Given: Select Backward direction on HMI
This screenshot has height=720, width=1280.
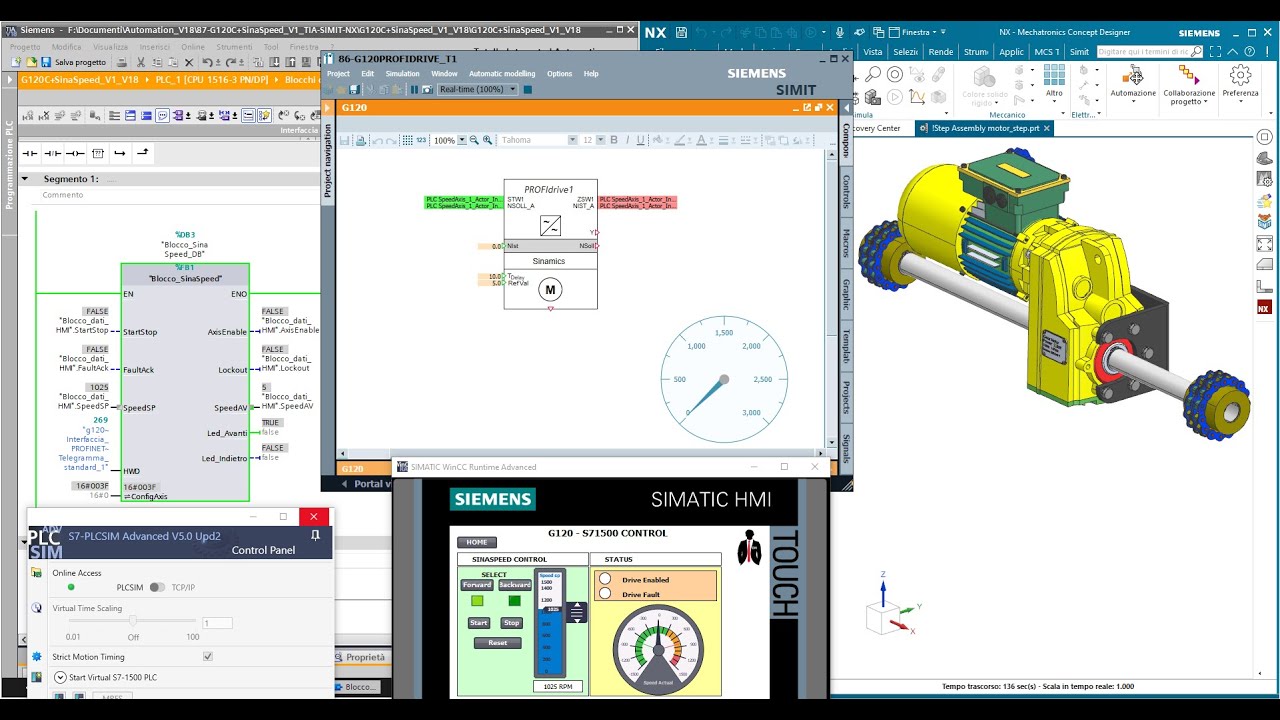Looking at the screenshot, I should click(x=514, y=585).
